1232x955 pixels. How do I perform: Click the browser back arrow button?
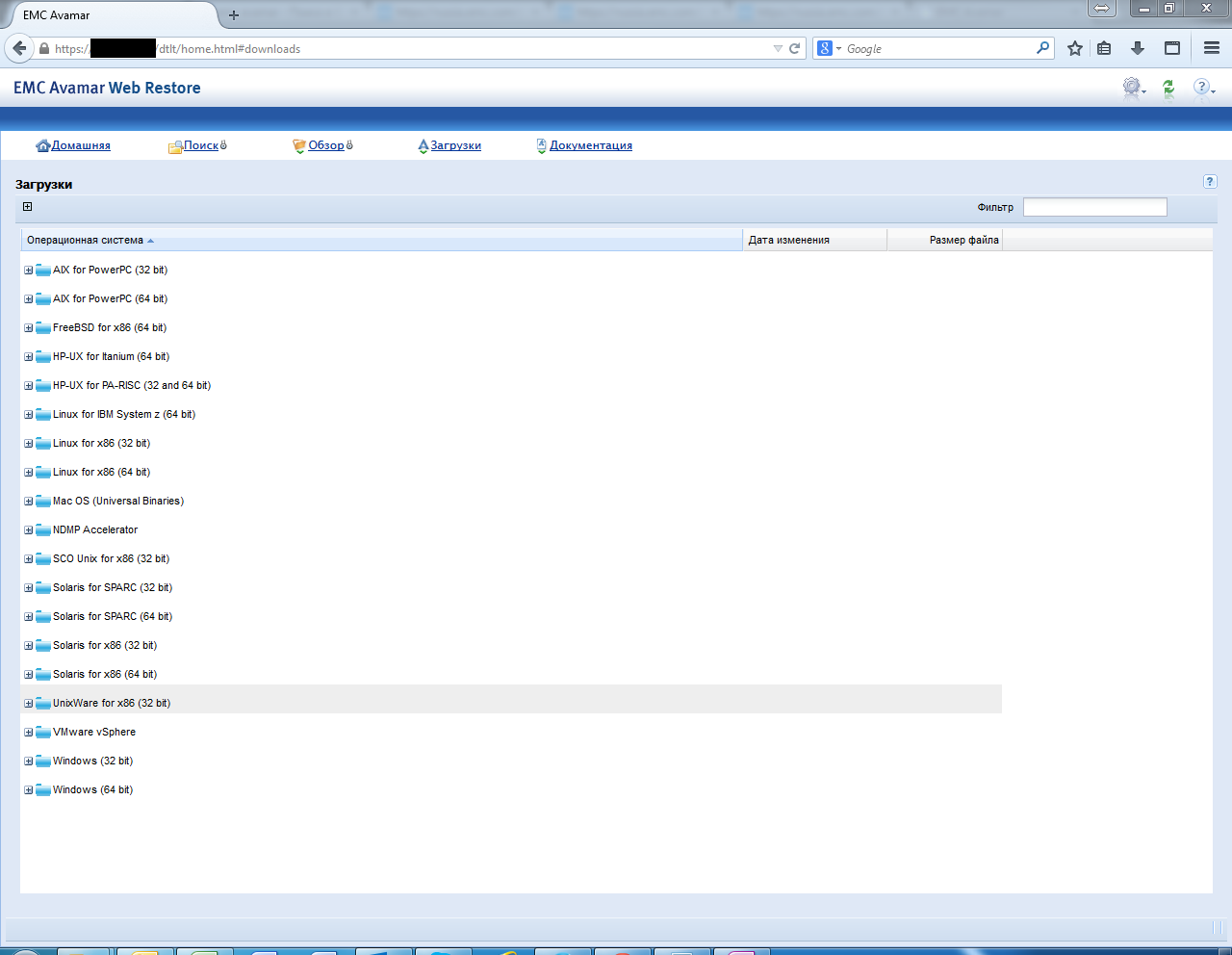tap(19, 48)
